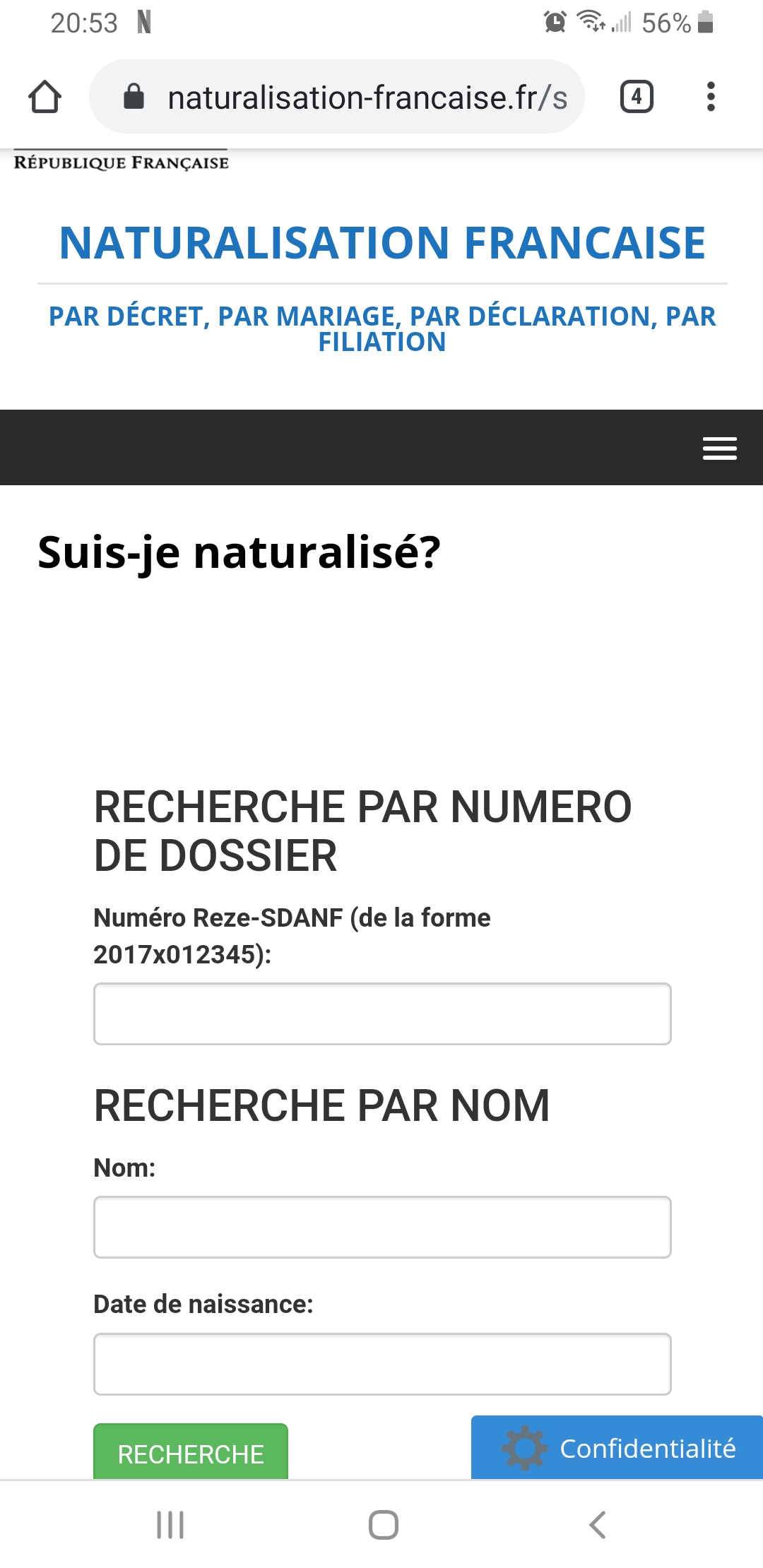
Task: Focus the Numéro Reze-SDANF input field
Action: tap(382, 1014)
